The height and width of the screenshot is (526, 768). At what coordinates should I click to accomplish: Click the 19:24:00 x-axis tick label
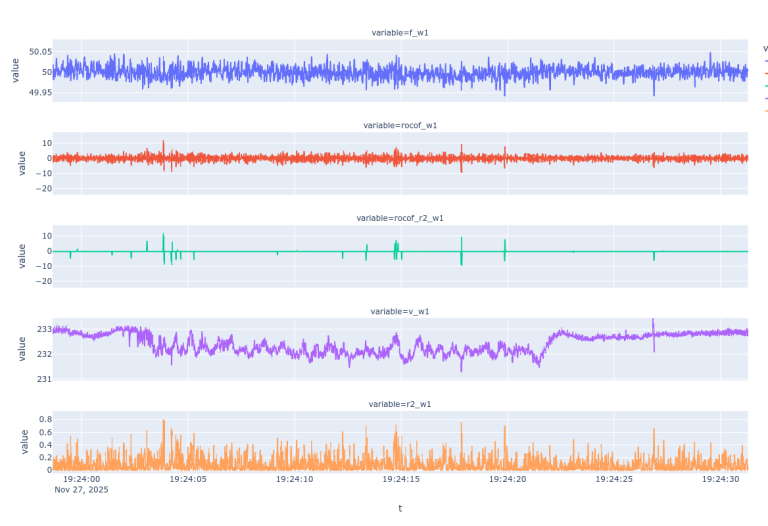tap(80, 479)
